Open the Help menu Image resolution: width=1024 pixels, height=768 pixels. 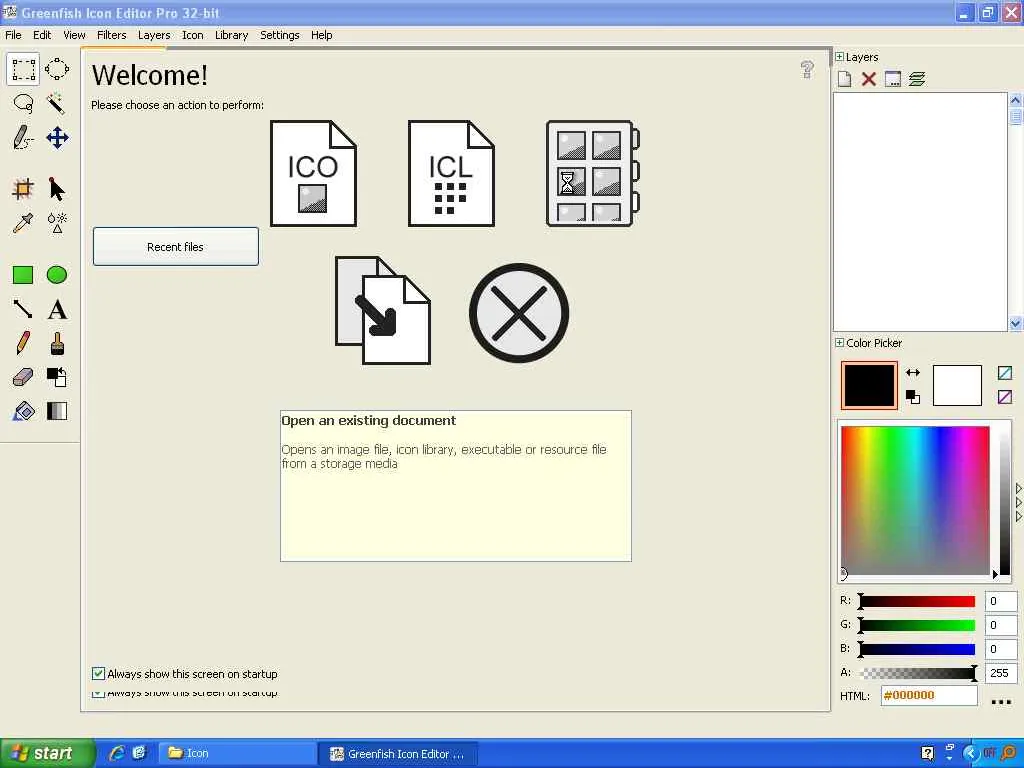321,35
